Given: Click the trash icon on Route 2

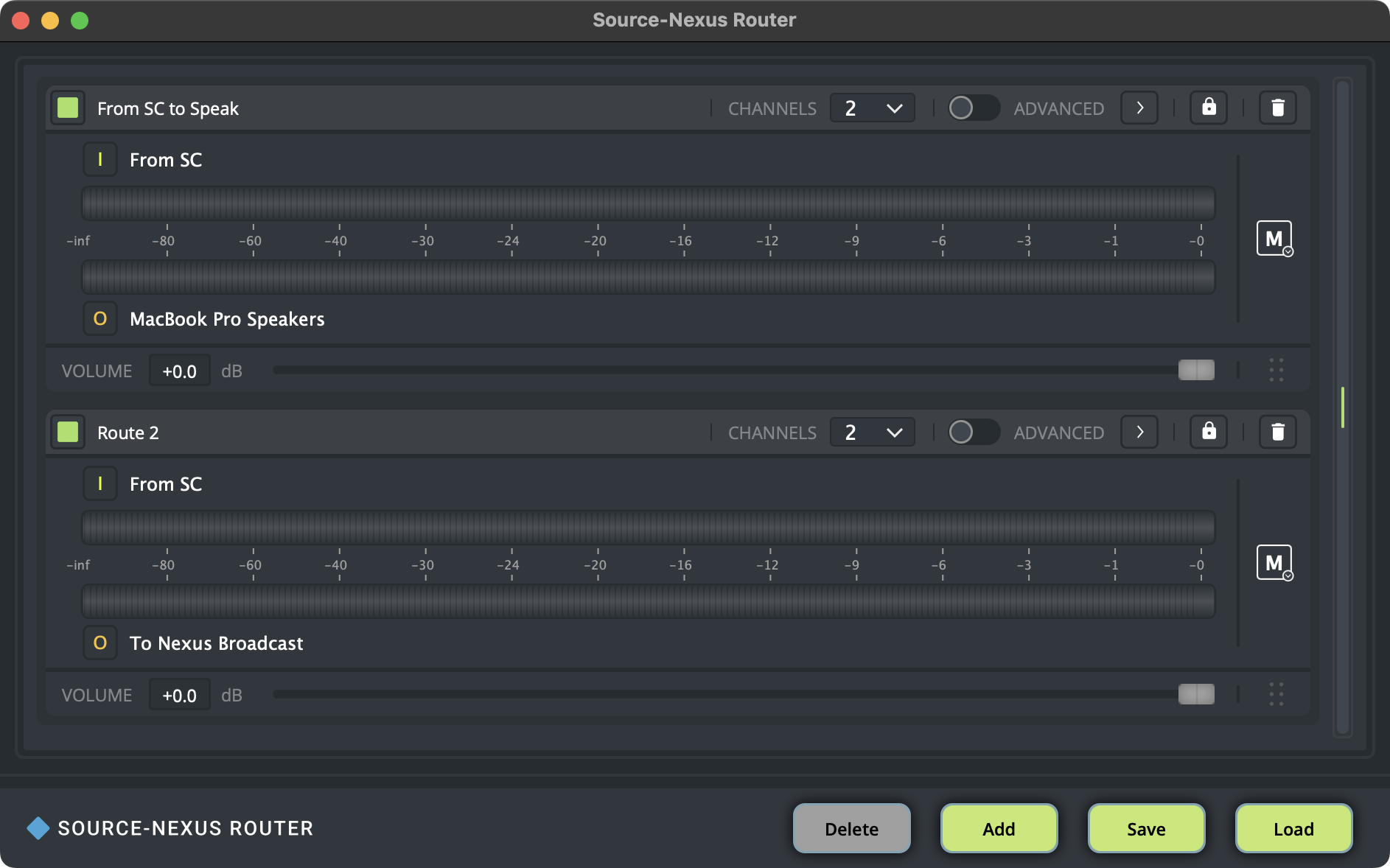Looking at the screenshot, I should (x=1277, y=433).
